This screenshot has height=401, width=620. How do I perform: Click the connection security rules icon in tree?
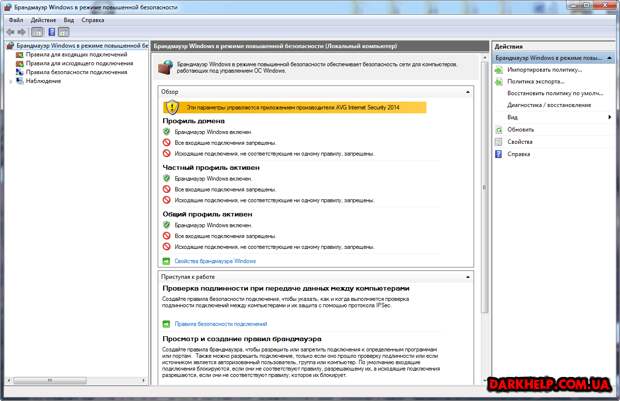click(19, 72)
